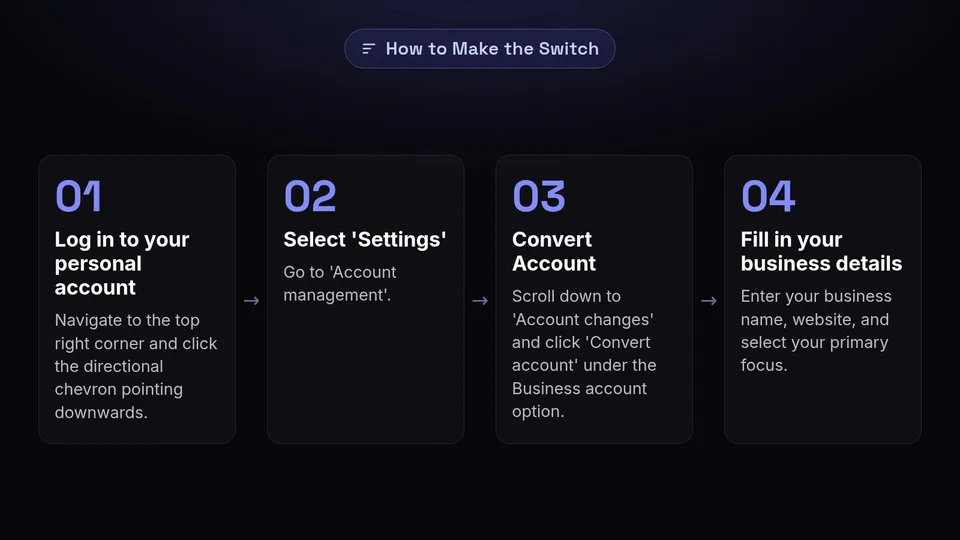960x540 pixels.
Task: Select the 'Fill in your business details' heading
Action: 821,251
